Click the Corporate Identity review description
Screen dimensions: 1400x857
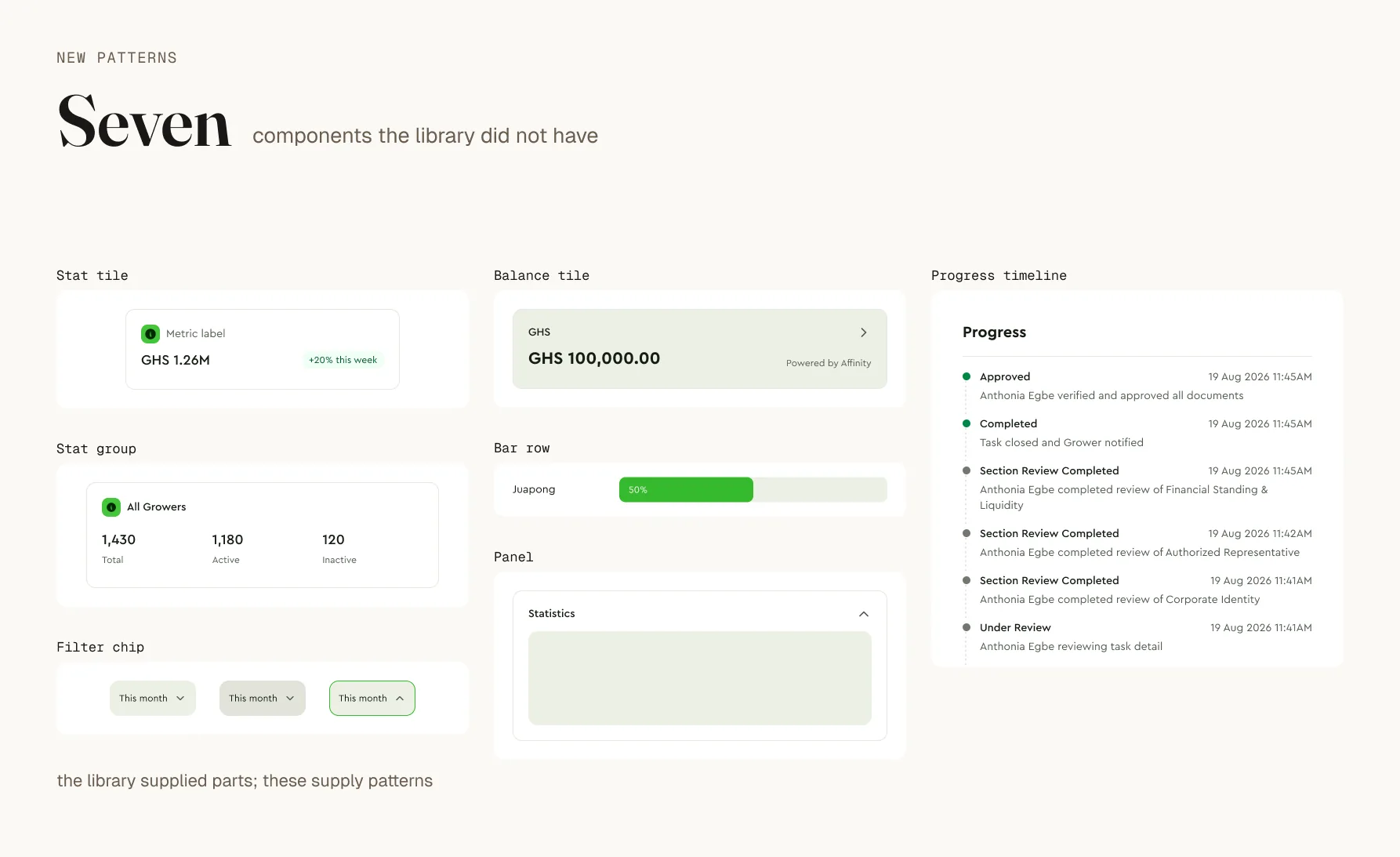[x=1120, y=600]
